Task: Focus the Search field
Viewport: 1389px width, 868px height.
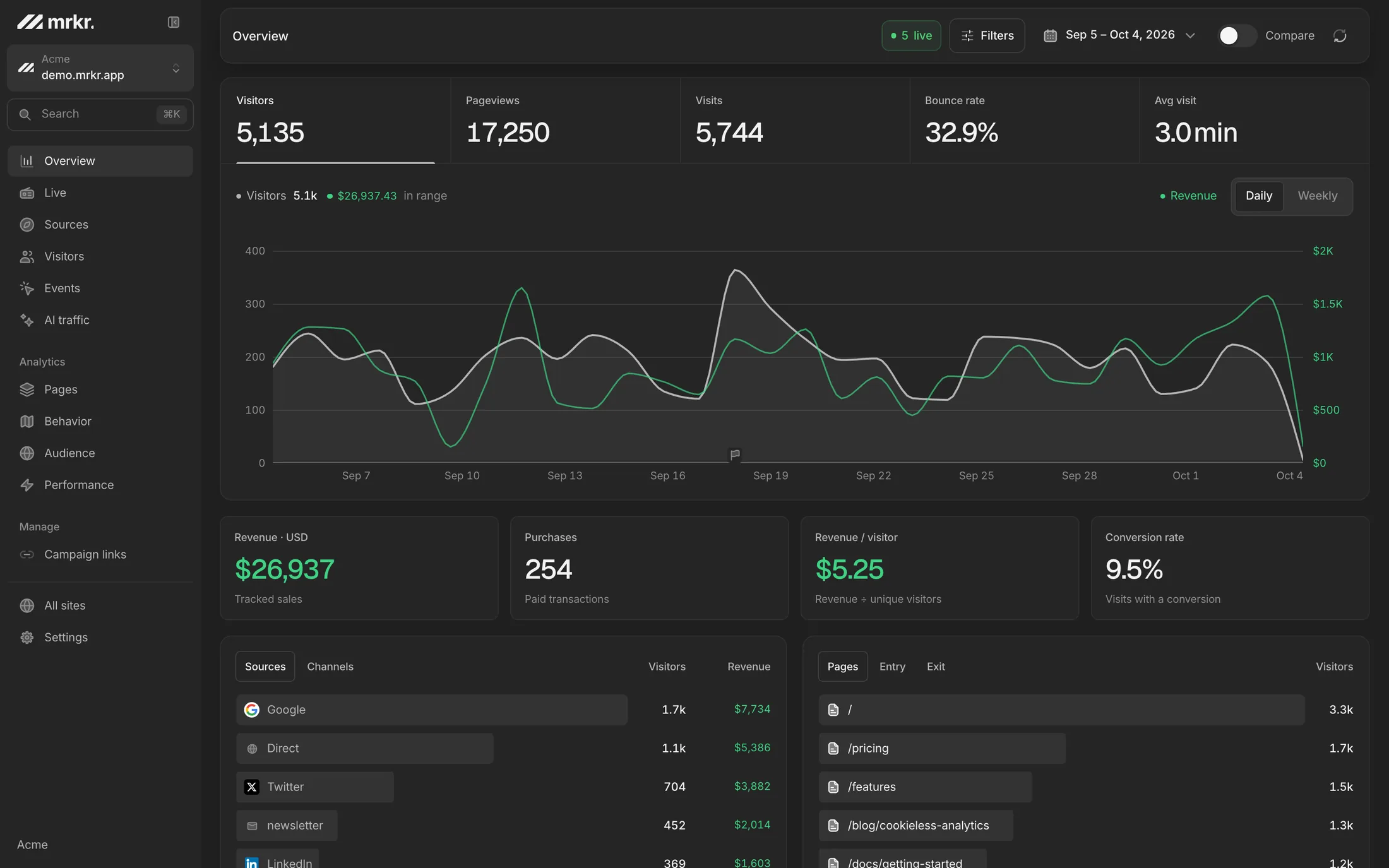Action: click(x=100, y=114)
